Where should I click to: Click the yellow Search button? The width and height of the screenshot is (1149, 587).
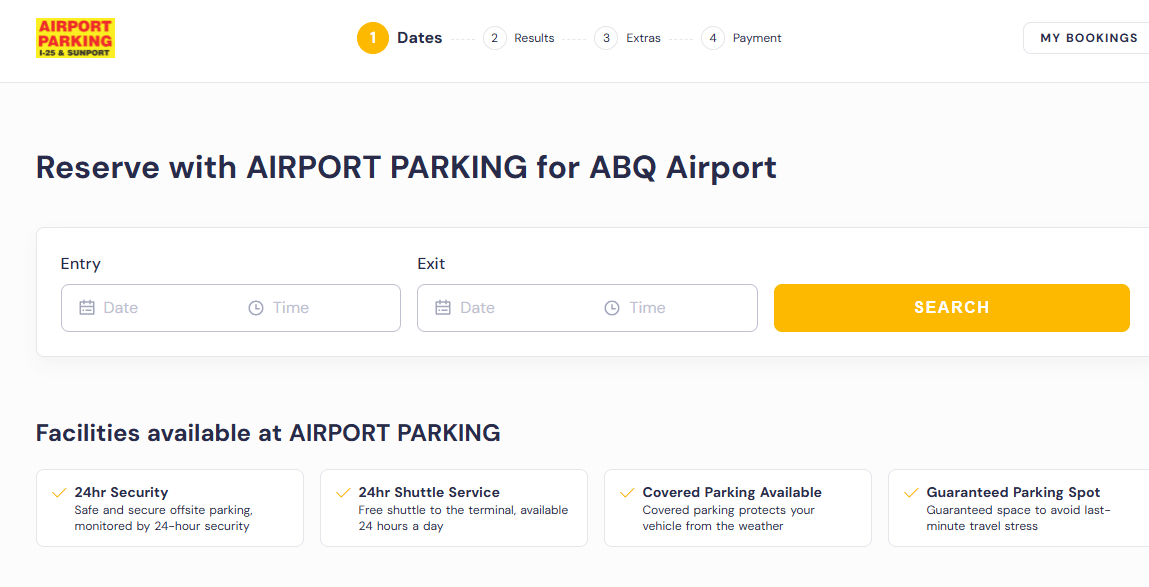[x=952, y=308]
